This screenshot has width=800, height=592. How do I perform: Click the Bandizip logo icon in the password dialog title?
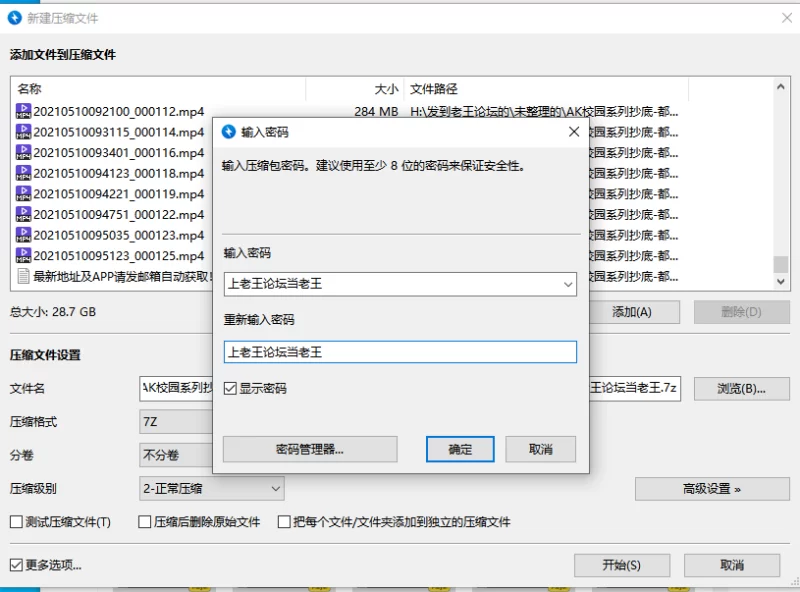229,132
